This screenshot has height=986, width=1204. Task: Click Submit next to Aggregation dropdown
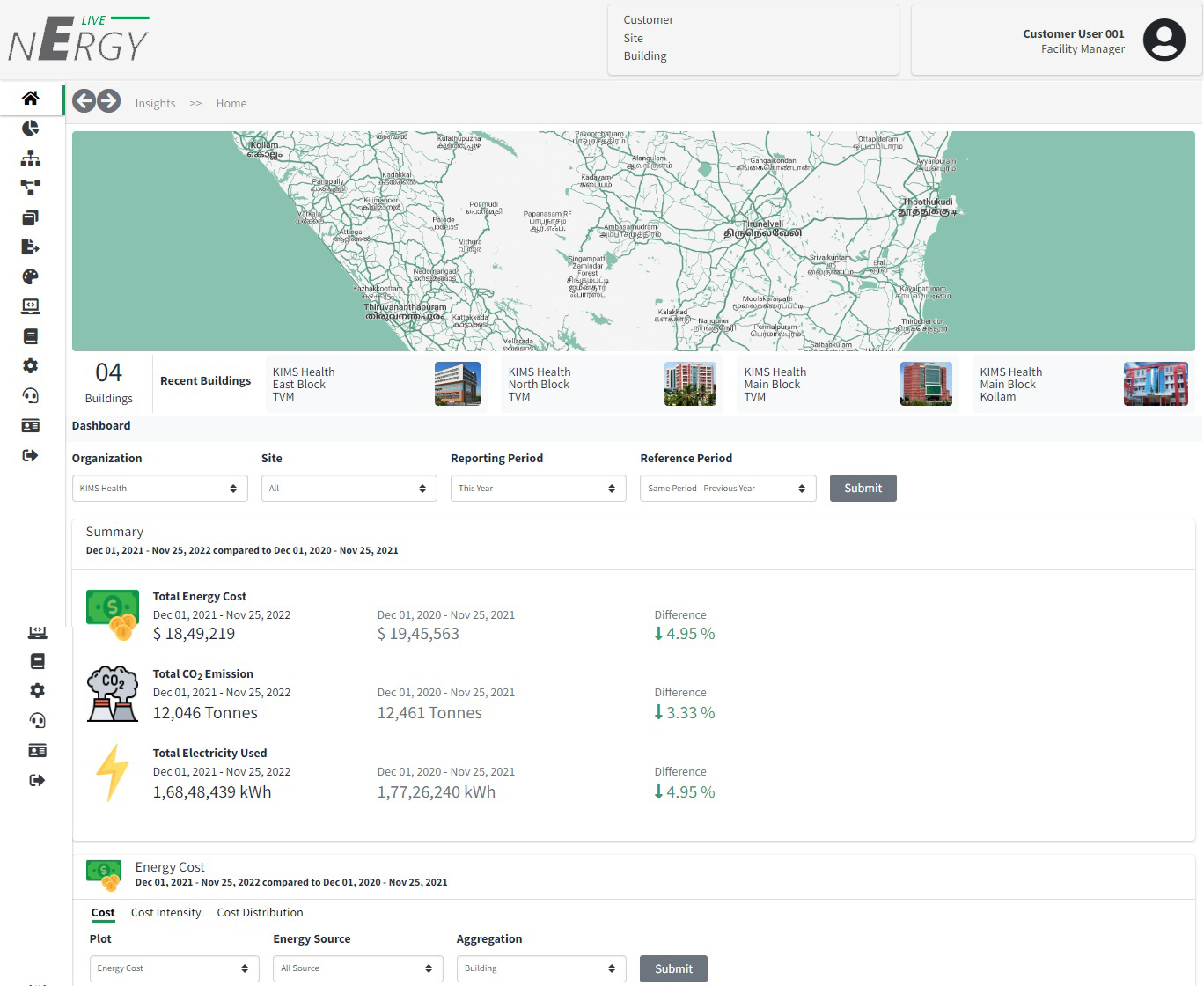point(673,968)
